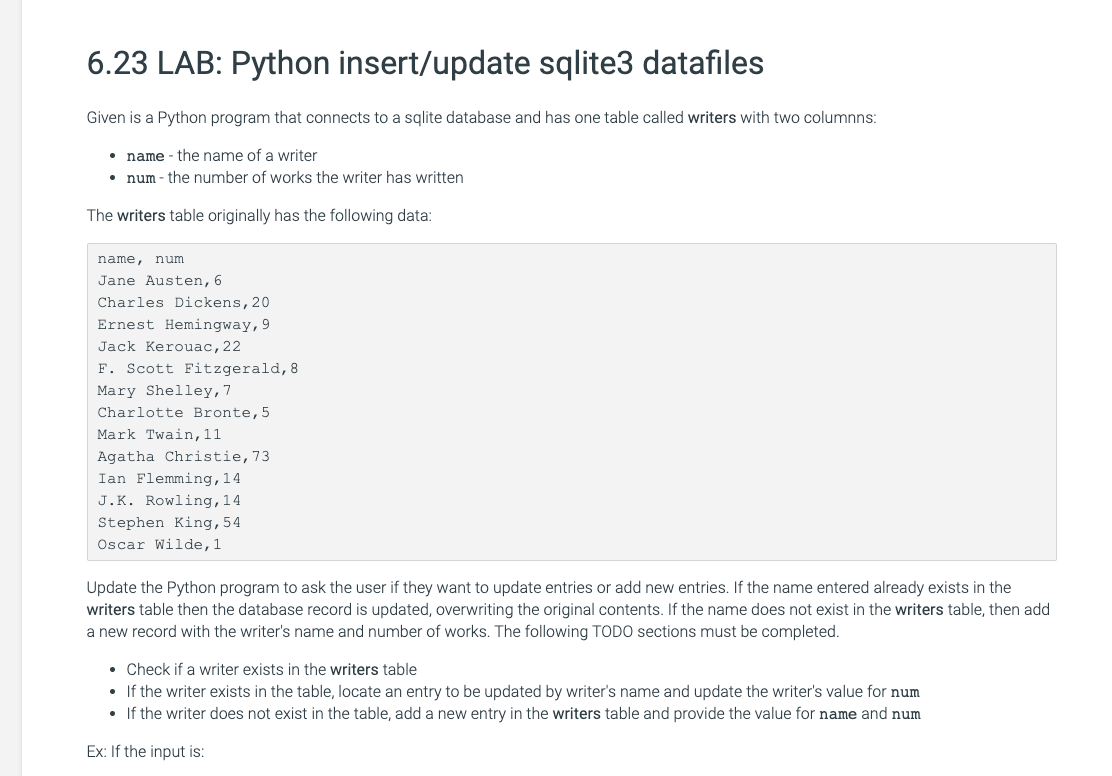
Task: Click the 'Charles Dickens,20' data line
Action: coord(184,302)
